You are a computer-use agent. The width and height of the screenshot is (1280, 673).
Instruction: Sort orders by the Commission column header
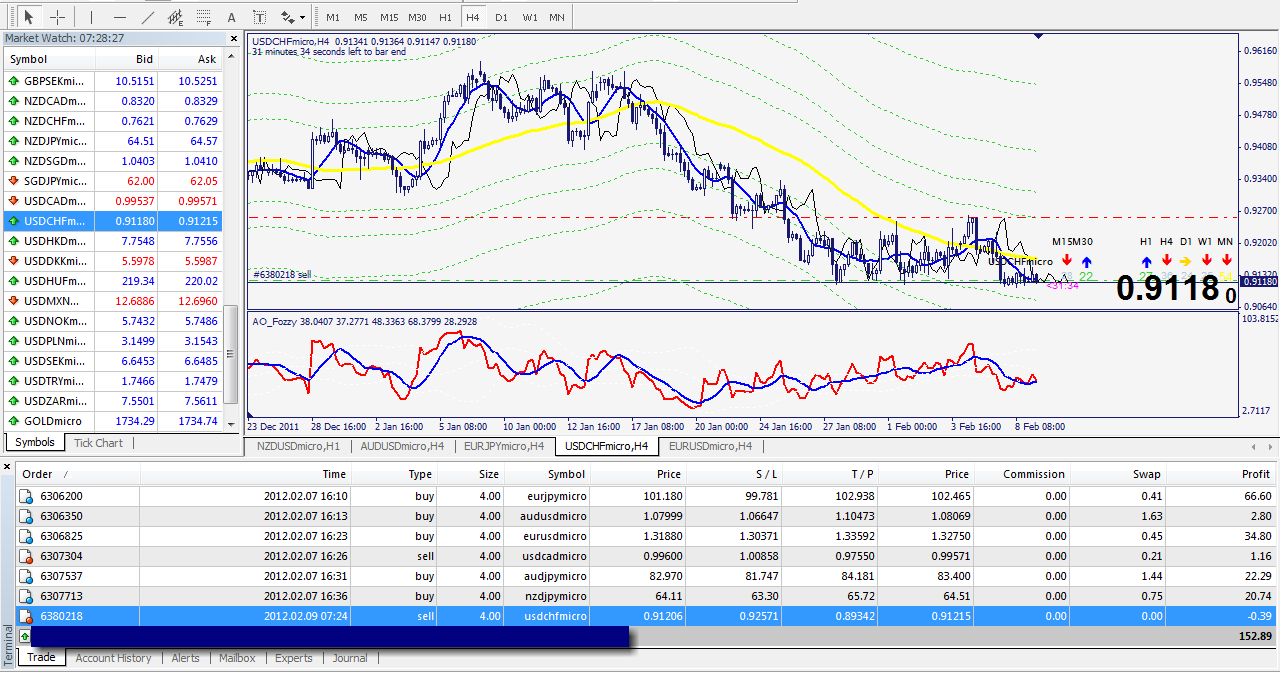point(1022,474)
